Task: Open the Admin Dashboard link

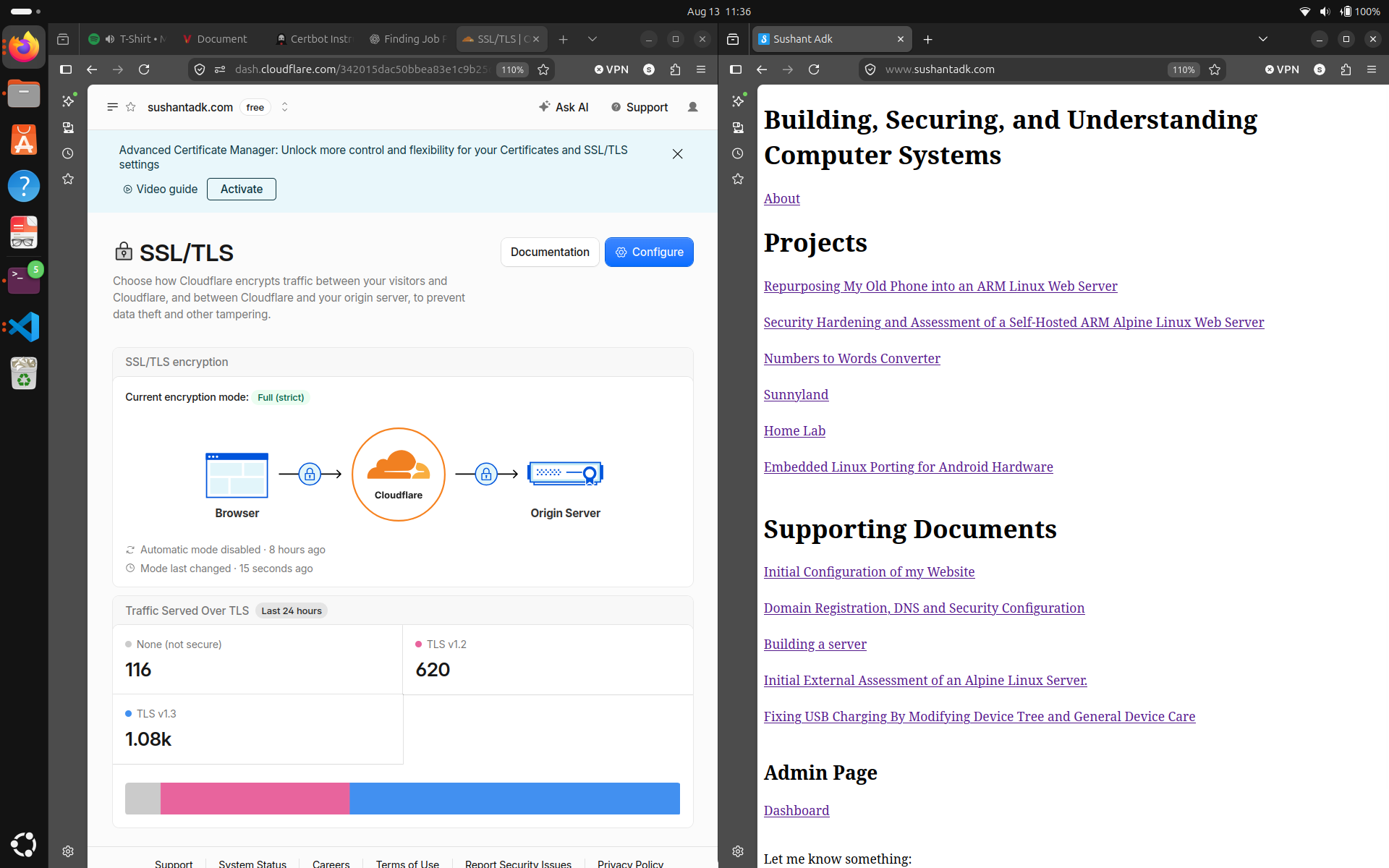Action: pos(797,810)
